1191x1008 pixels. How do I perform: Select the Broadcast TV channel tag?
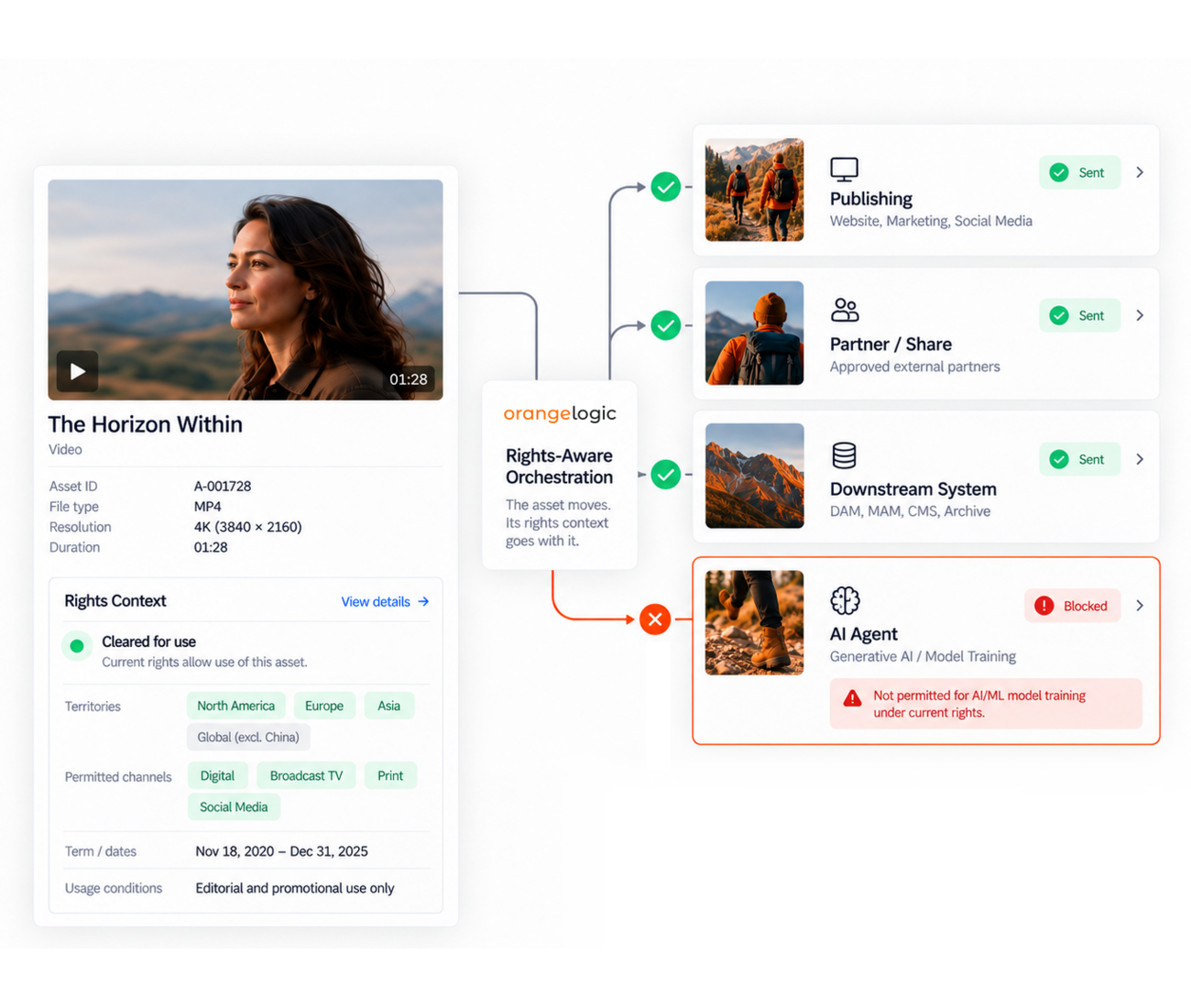306,775
